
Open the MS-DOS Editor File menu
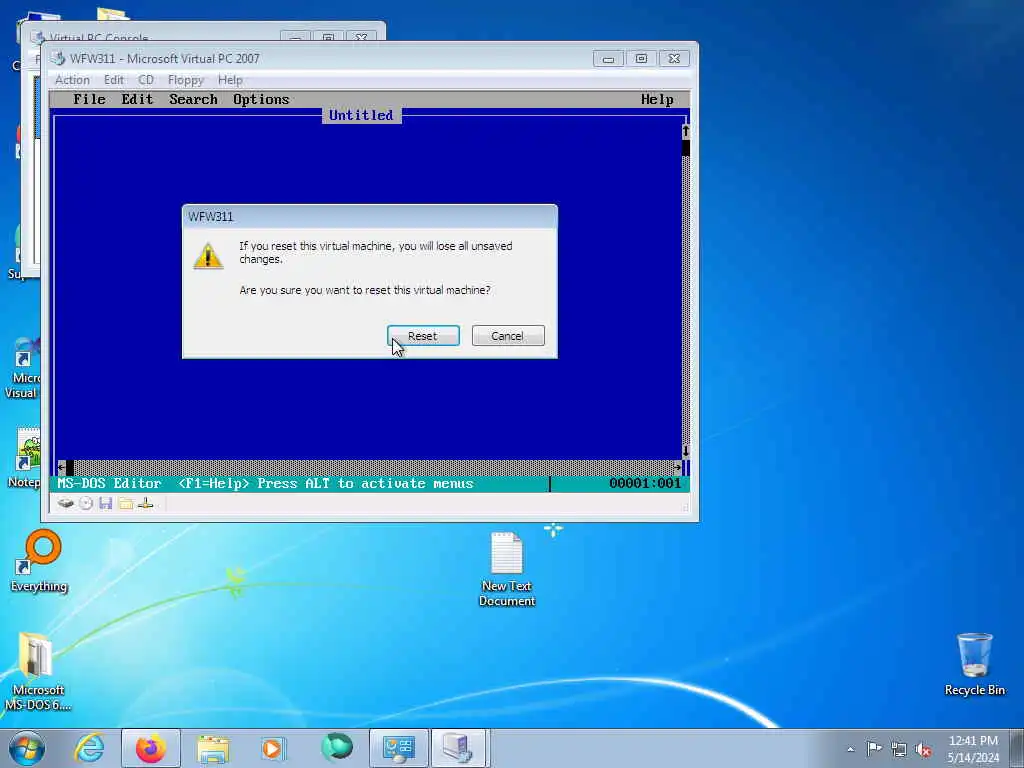pos(89,99)
